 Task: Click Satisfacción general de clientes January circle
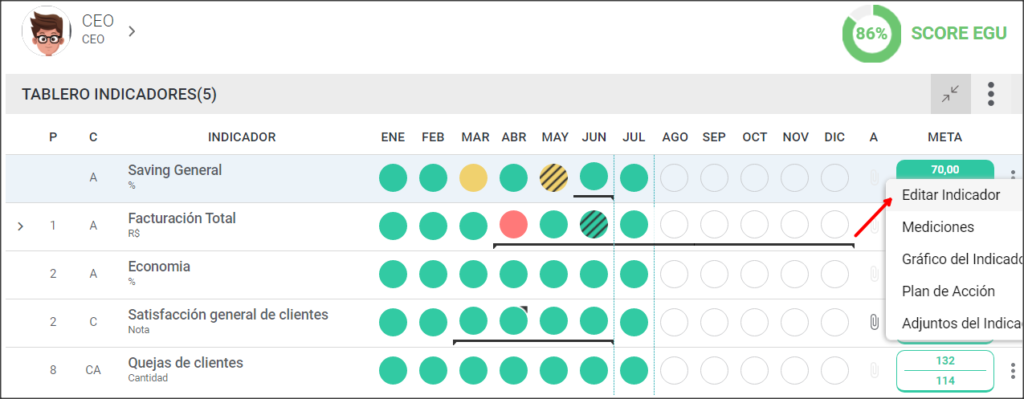tap(393, 323)
